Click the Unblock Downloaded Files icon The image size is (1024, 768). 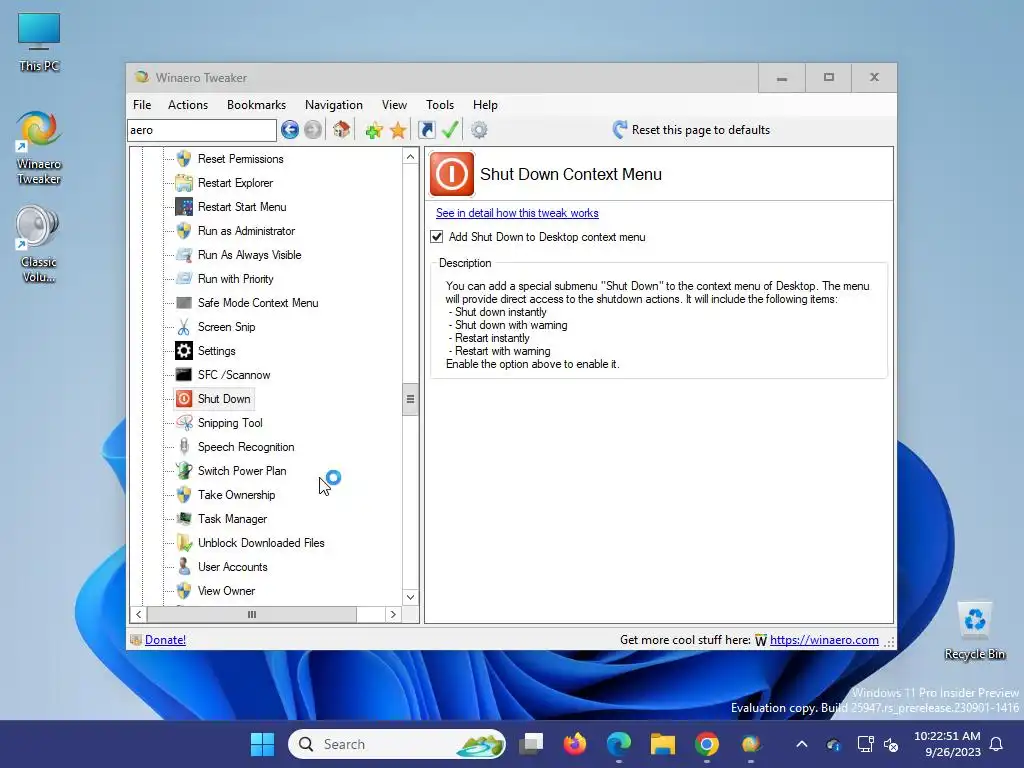pos(184,543)
